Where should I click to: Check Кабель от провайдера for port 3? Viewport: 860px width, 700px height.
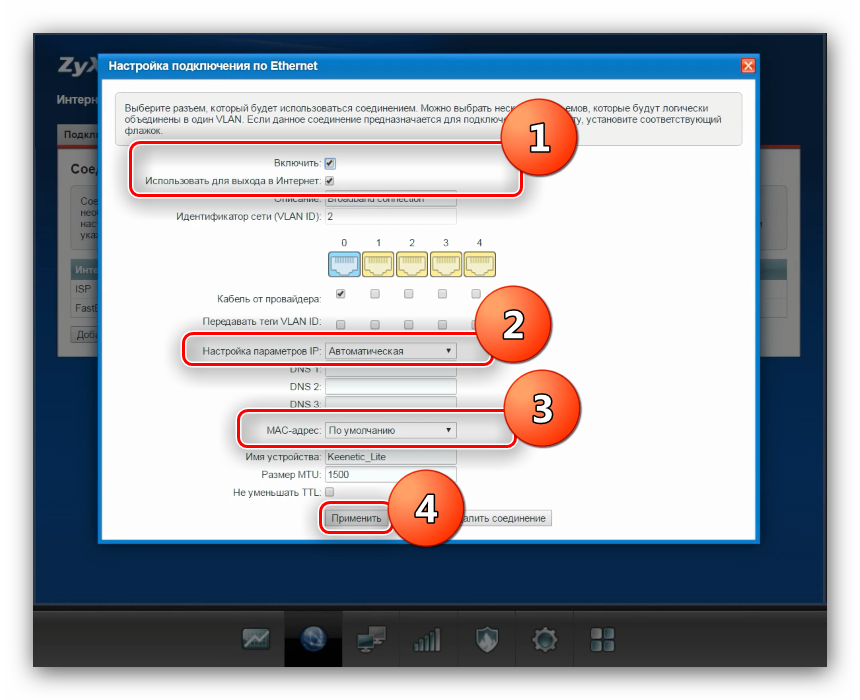pyautogui.click(x=443, y=293)
